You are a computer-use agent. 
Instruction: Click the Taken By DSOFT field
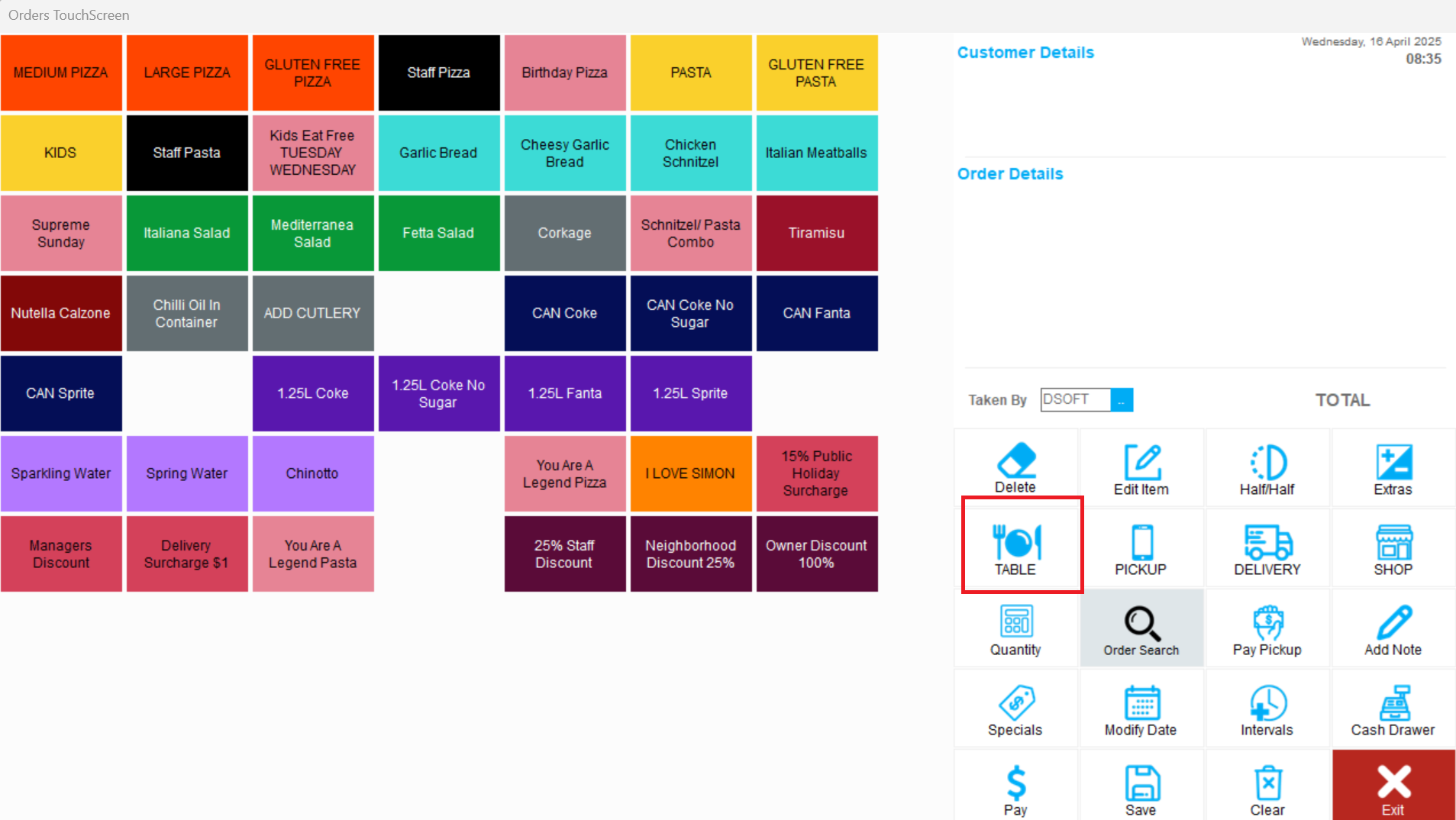(x=1075, y=399)
